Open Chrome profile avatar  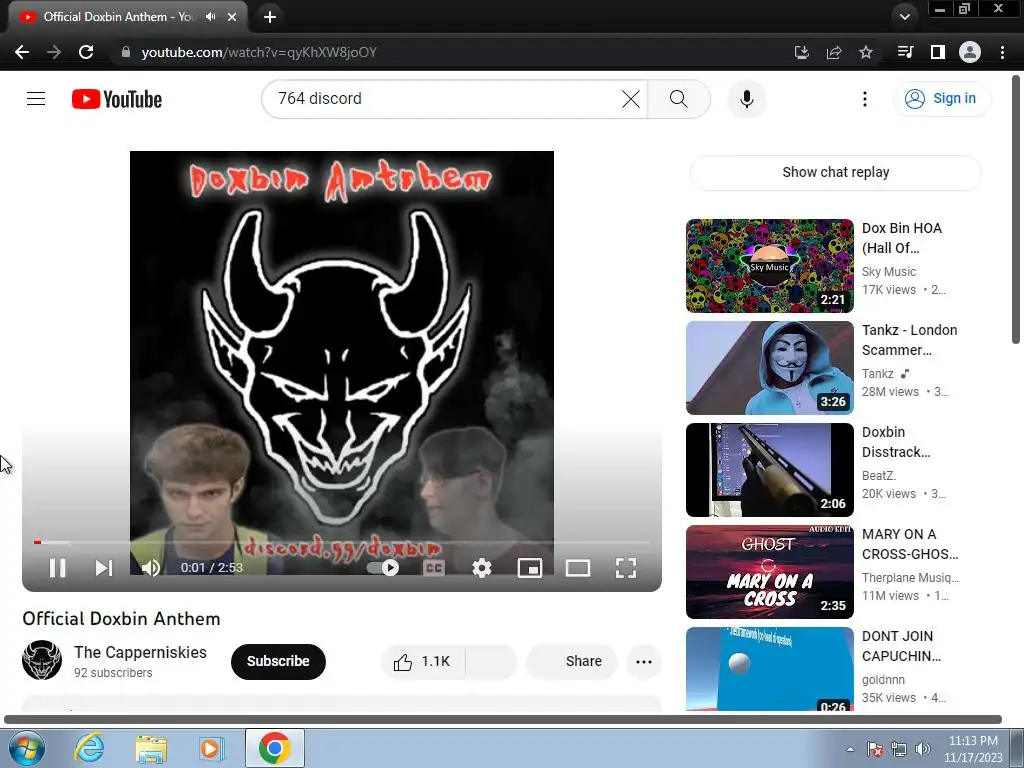click(x=970, y=52)
